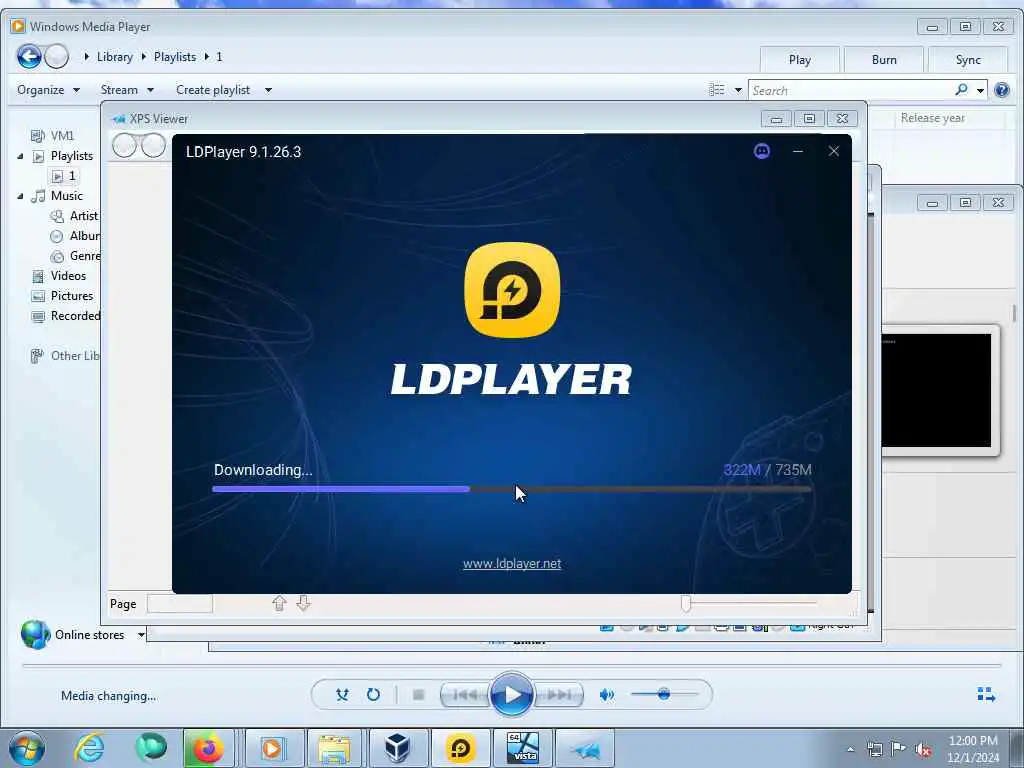1024x768 pixels.
Task: Expand the search options dropdown arrow
Action: [980, 91]
